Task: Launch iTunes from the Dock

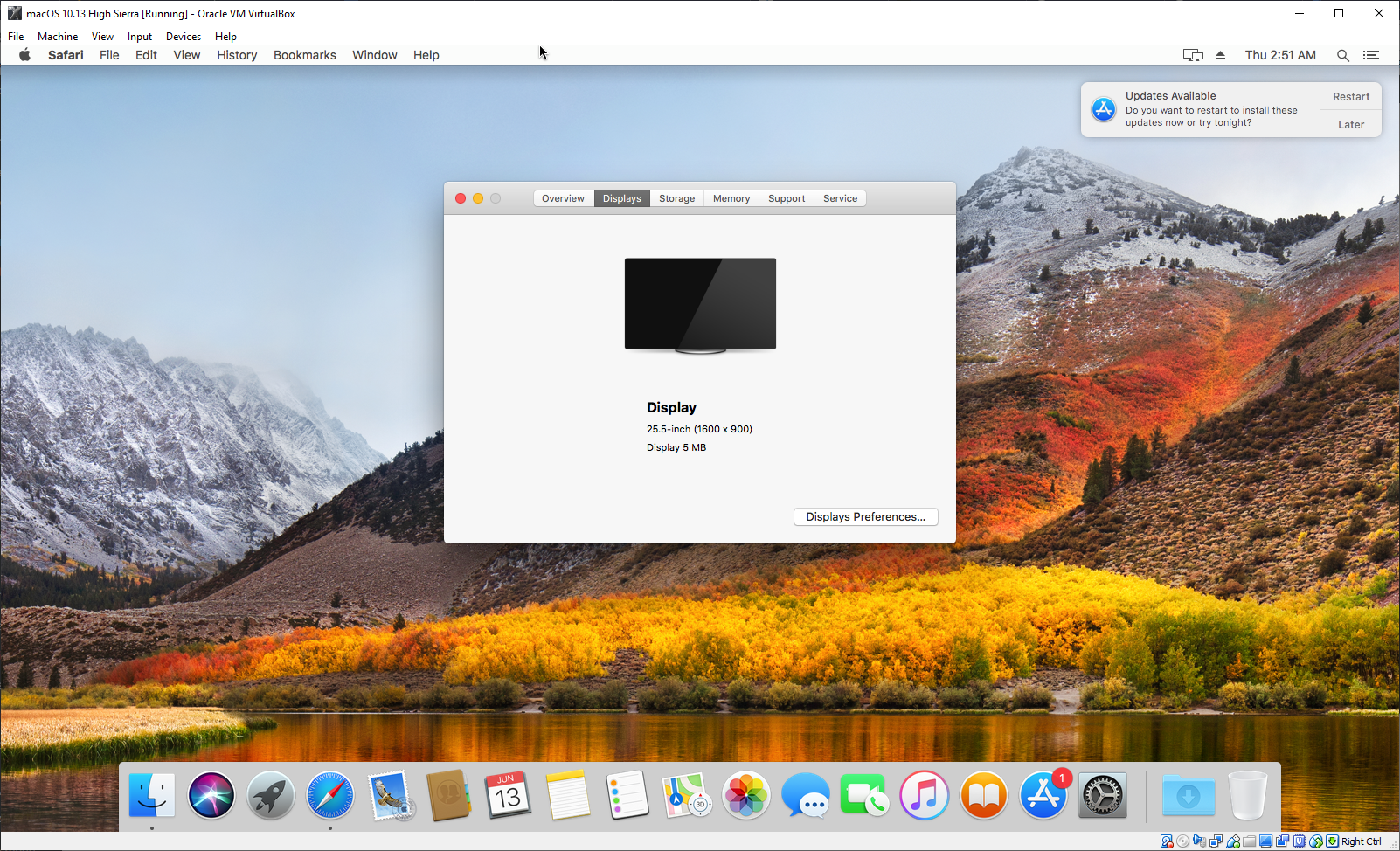Action: pos(925,795)
